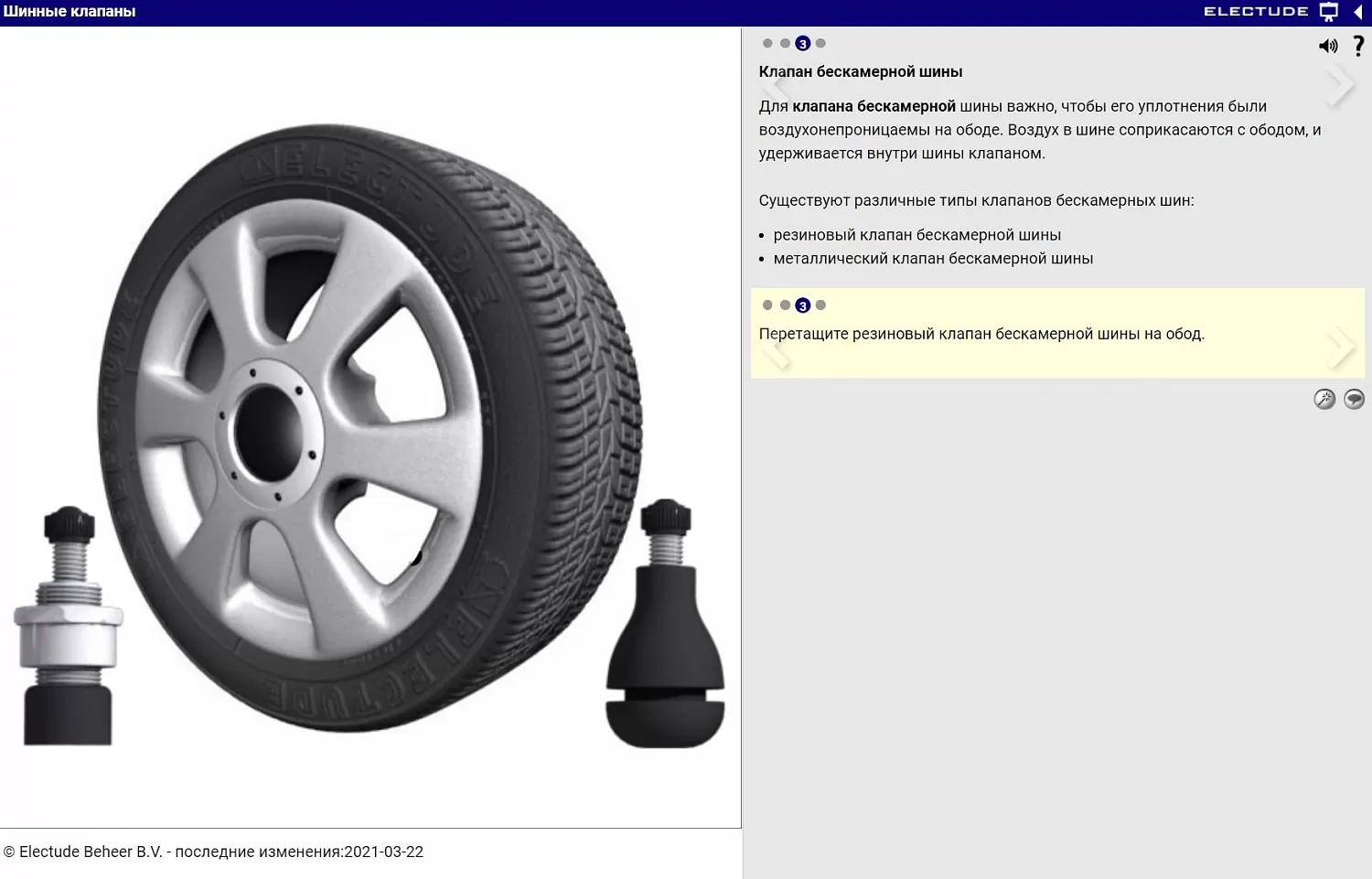This screenshot has width=1372, height=879.
Task: Select current page 3 indicator at top
Action: click(802, 43)
